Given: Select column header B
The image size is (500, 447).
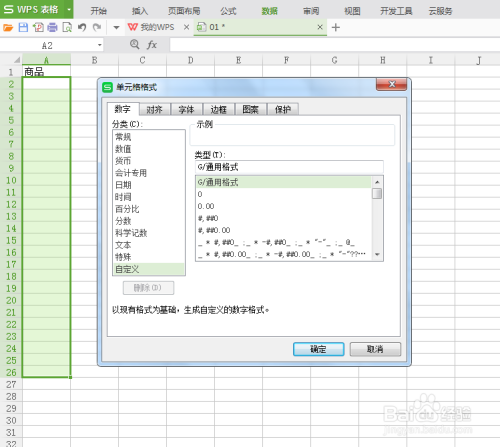Looking at the screenshot, I should point(94,60).
